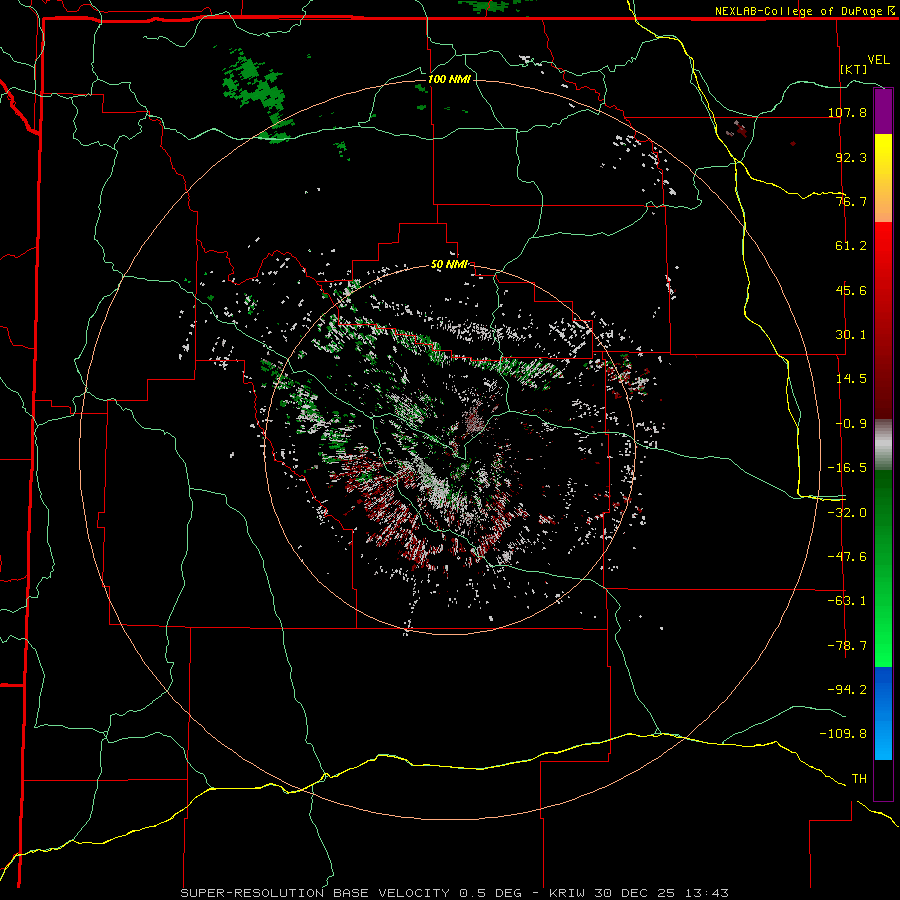This screenshot has width=900, height=900.
Task: Click the [KT] units label
Action: [x=854, y=69]
